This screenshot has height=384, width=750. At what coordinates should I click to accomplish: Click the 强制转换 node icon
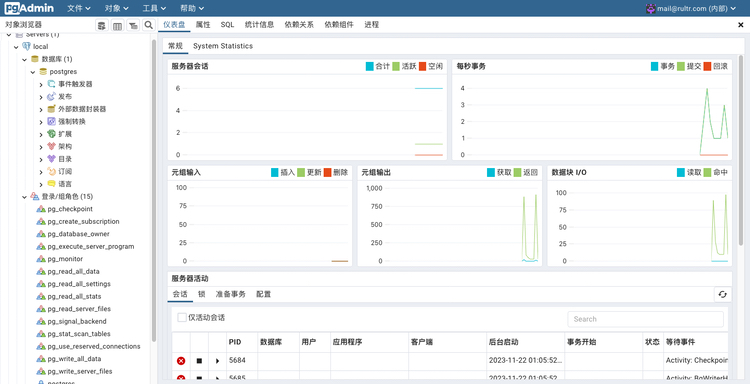click(51, 121)
